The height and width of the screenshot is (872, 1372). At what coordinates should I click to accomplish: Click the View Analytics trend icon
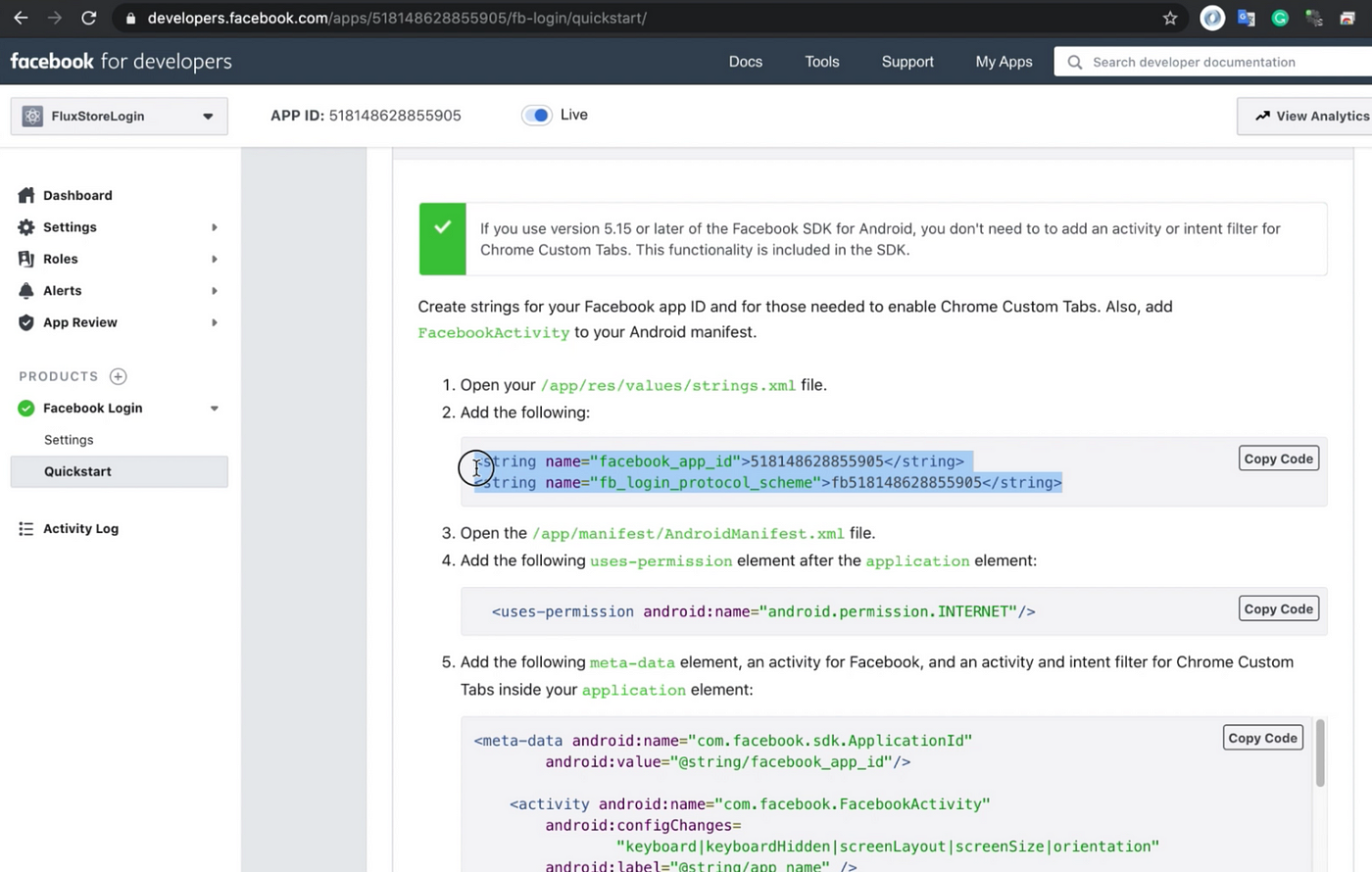[x=1262, y=116]
